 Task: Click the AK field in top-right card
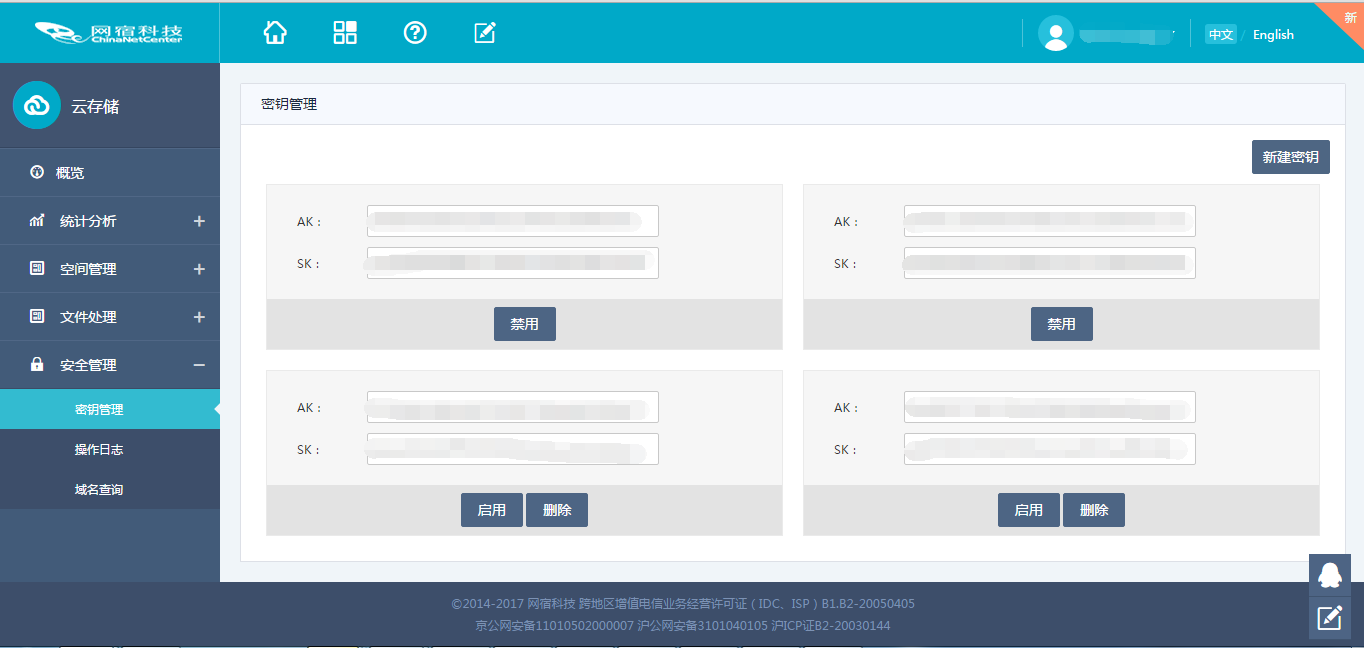point(1049,221)
